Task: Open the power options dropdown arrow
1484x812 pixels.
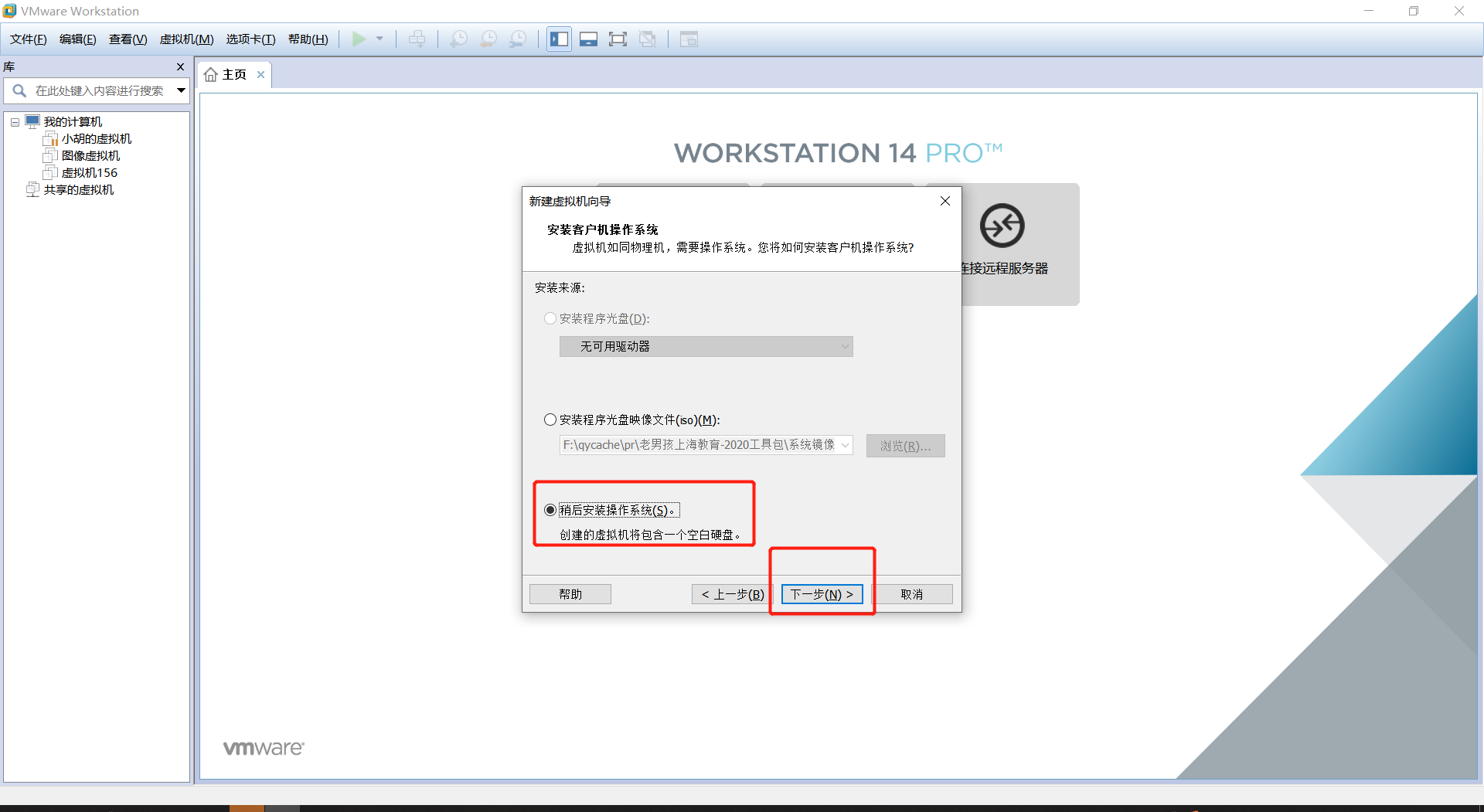Action: click(x=380, y=39)
